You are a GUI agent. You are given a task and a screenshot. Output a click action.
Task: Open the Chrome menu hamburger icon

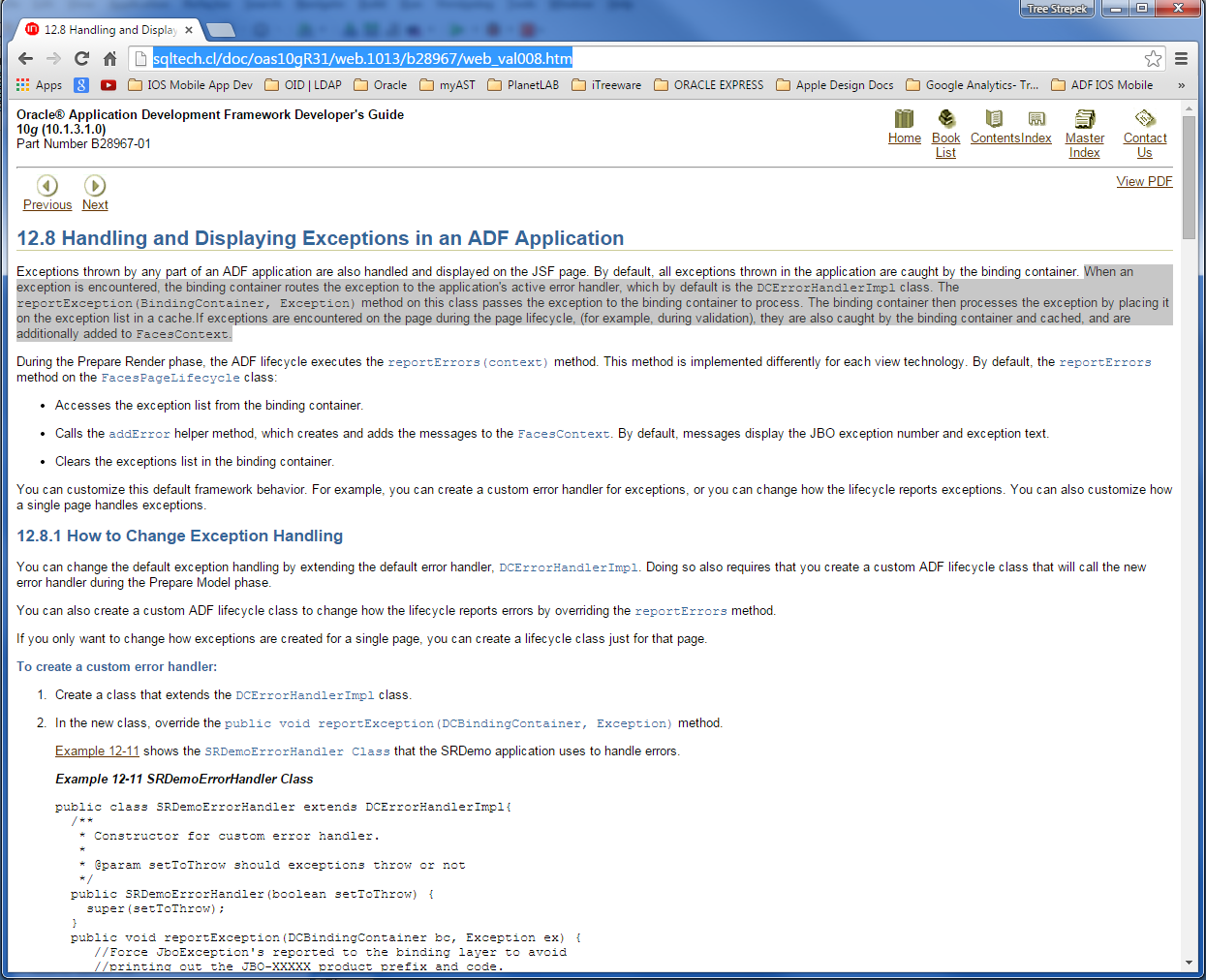point(1181,58)
